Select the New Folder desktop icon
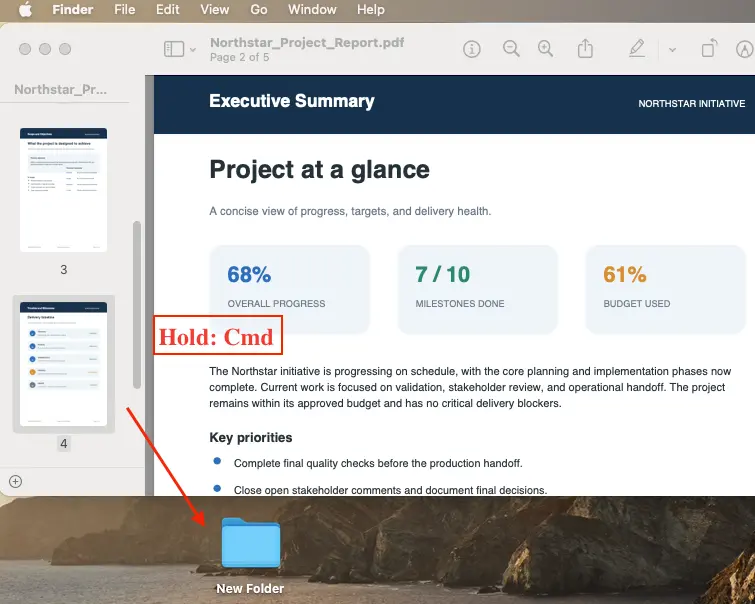This screenshot has height=604, width=755. pos(251,543)
